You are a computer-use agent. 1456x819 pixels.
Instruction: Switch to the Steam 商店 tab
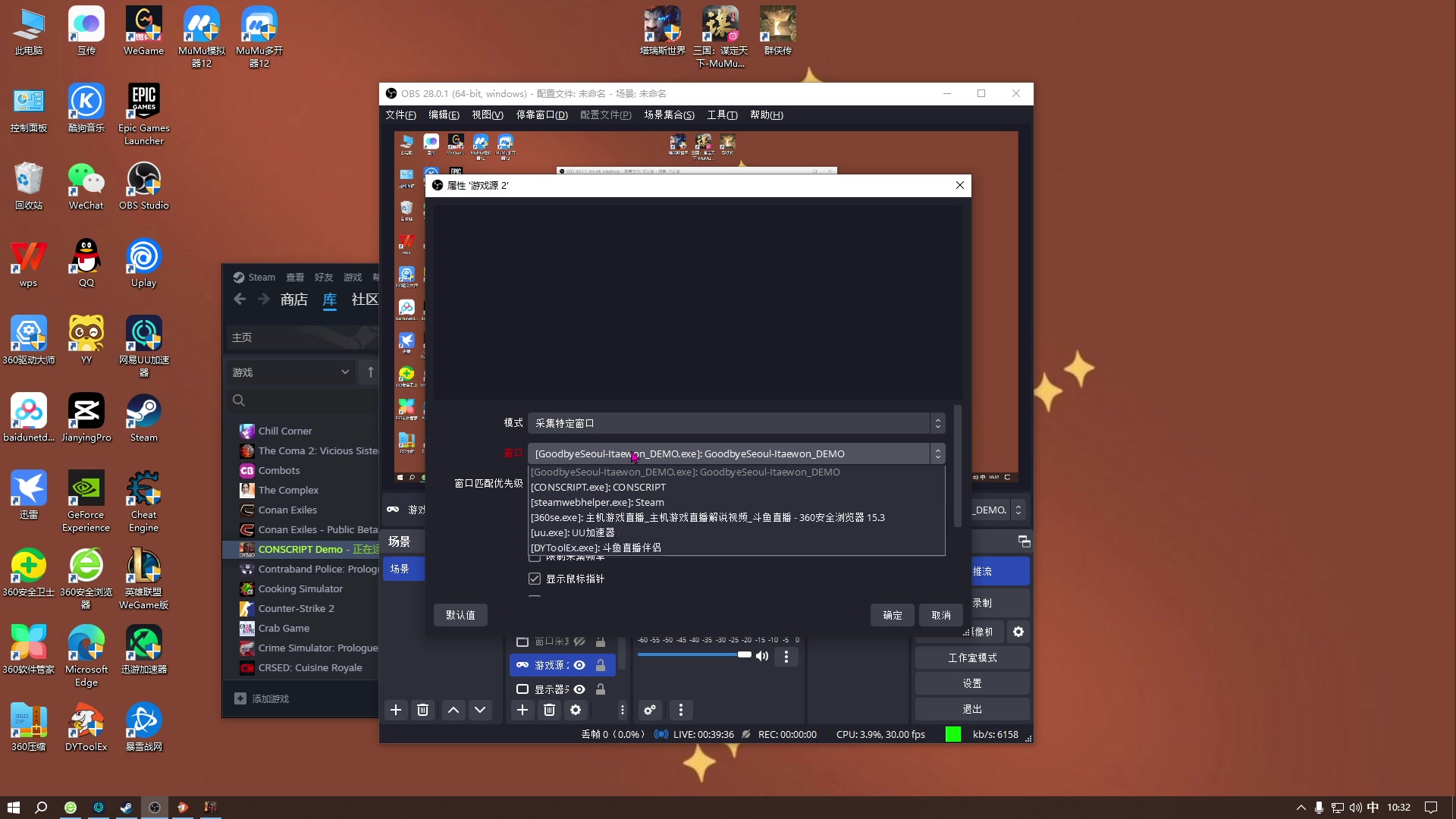tap(294, 300)
